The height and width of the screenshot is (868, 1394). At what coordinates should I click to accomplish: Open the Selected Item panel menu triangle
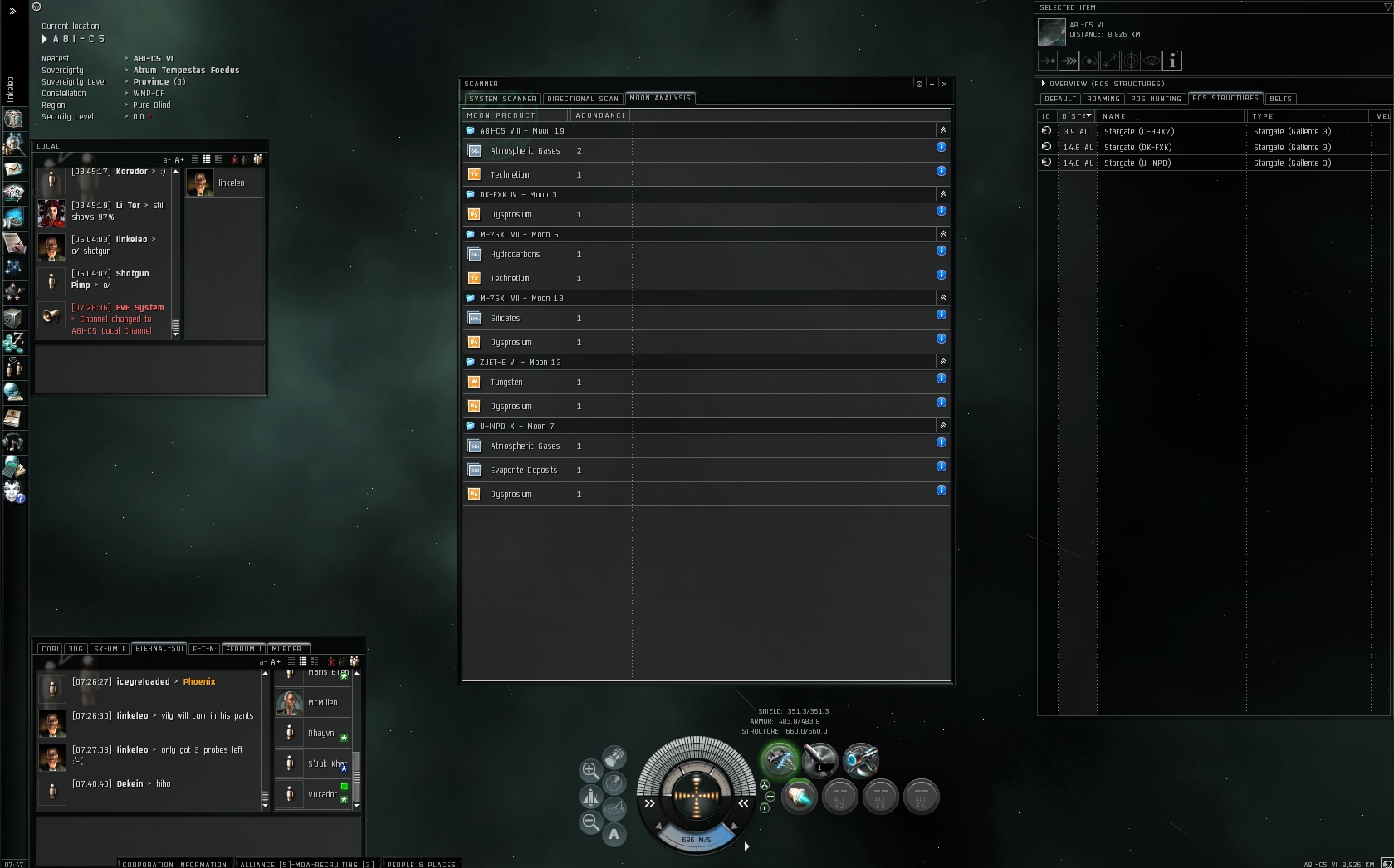[1387, 7]
